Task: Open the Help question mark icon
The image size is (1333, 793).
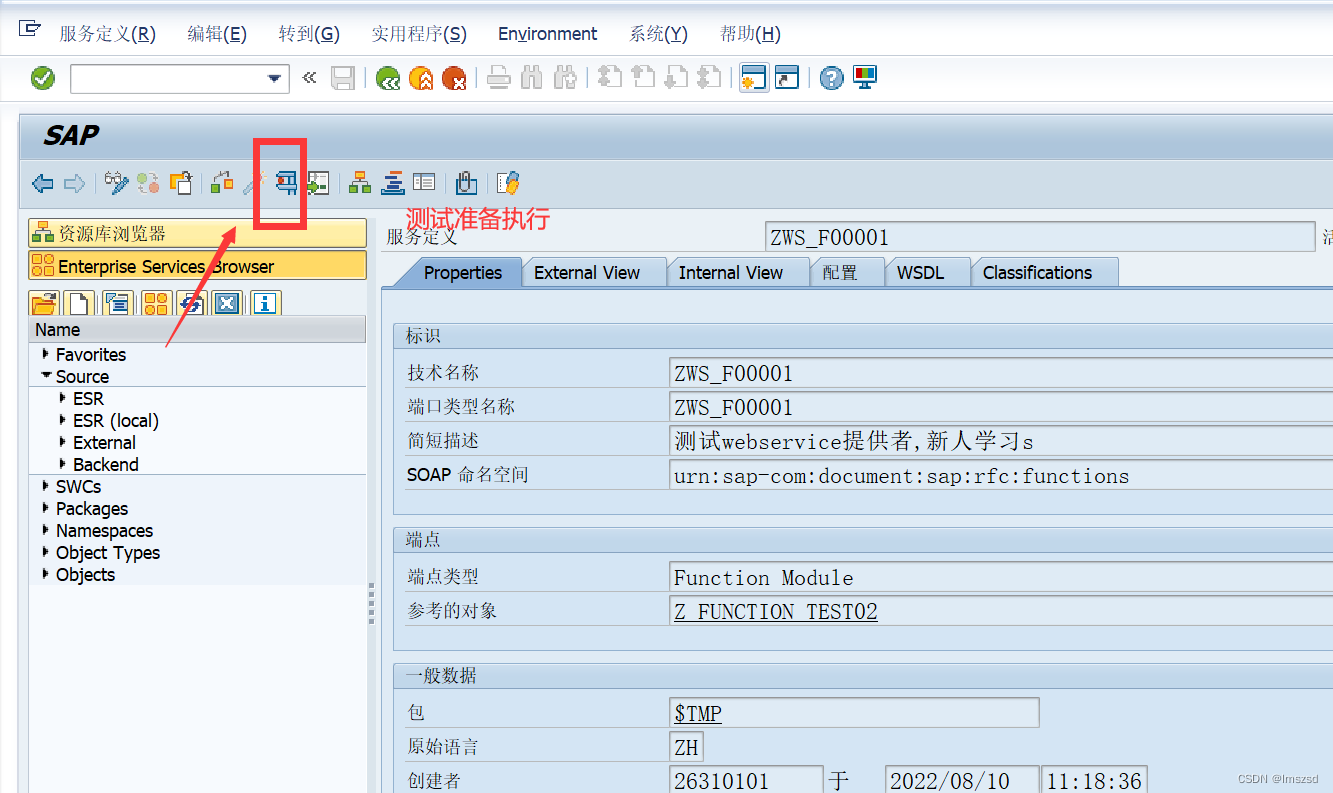Action: (x=832, y=78)
